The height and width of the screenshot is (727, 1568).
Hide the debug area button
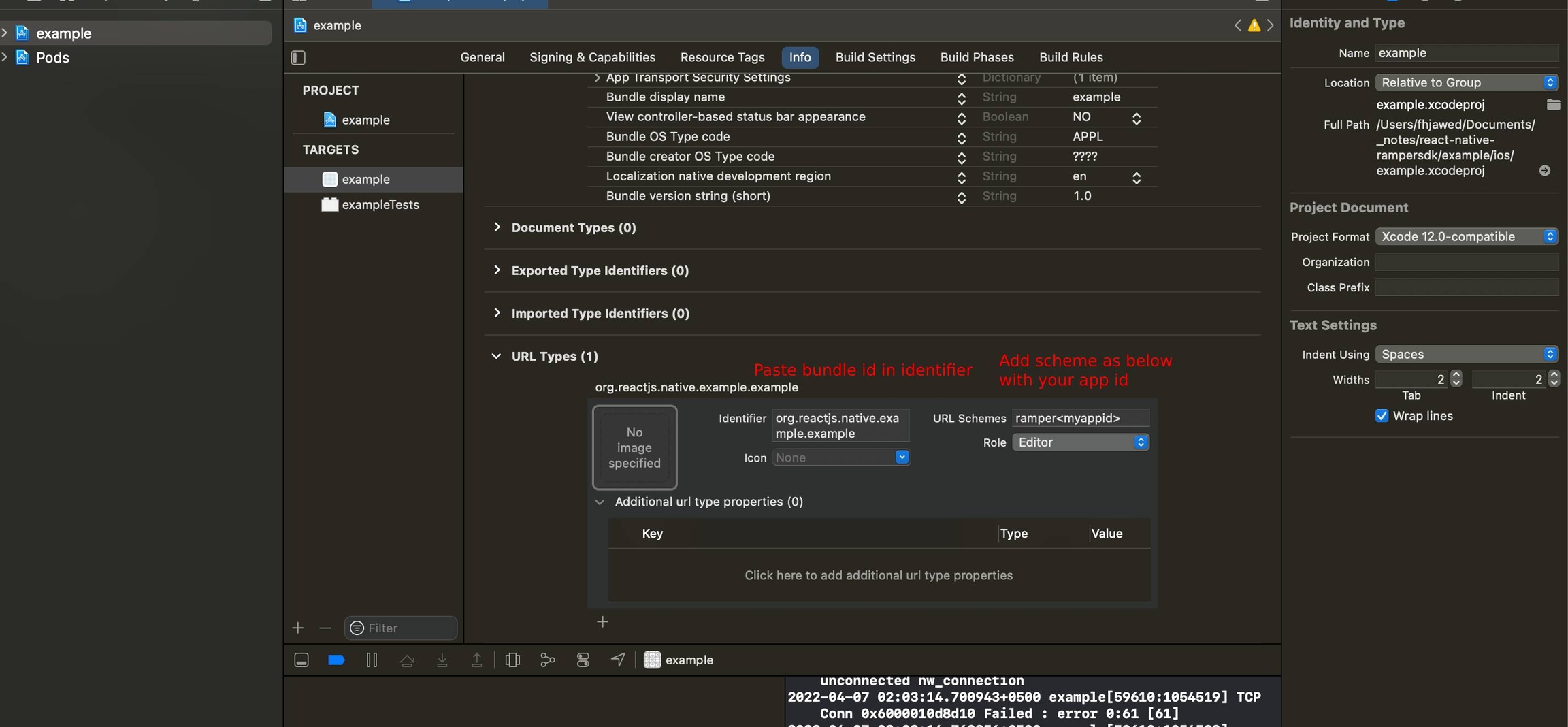coord(301,660)
